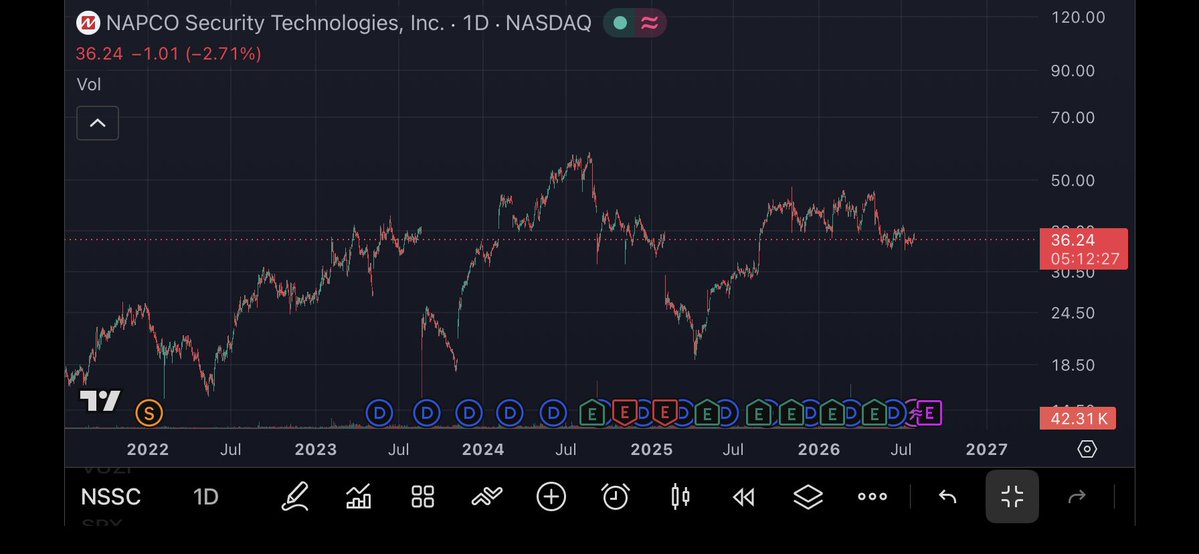Tap the plus circle to add symbol
The image size is (1199, 554).
pyautogui.click(x=551, y=497)
